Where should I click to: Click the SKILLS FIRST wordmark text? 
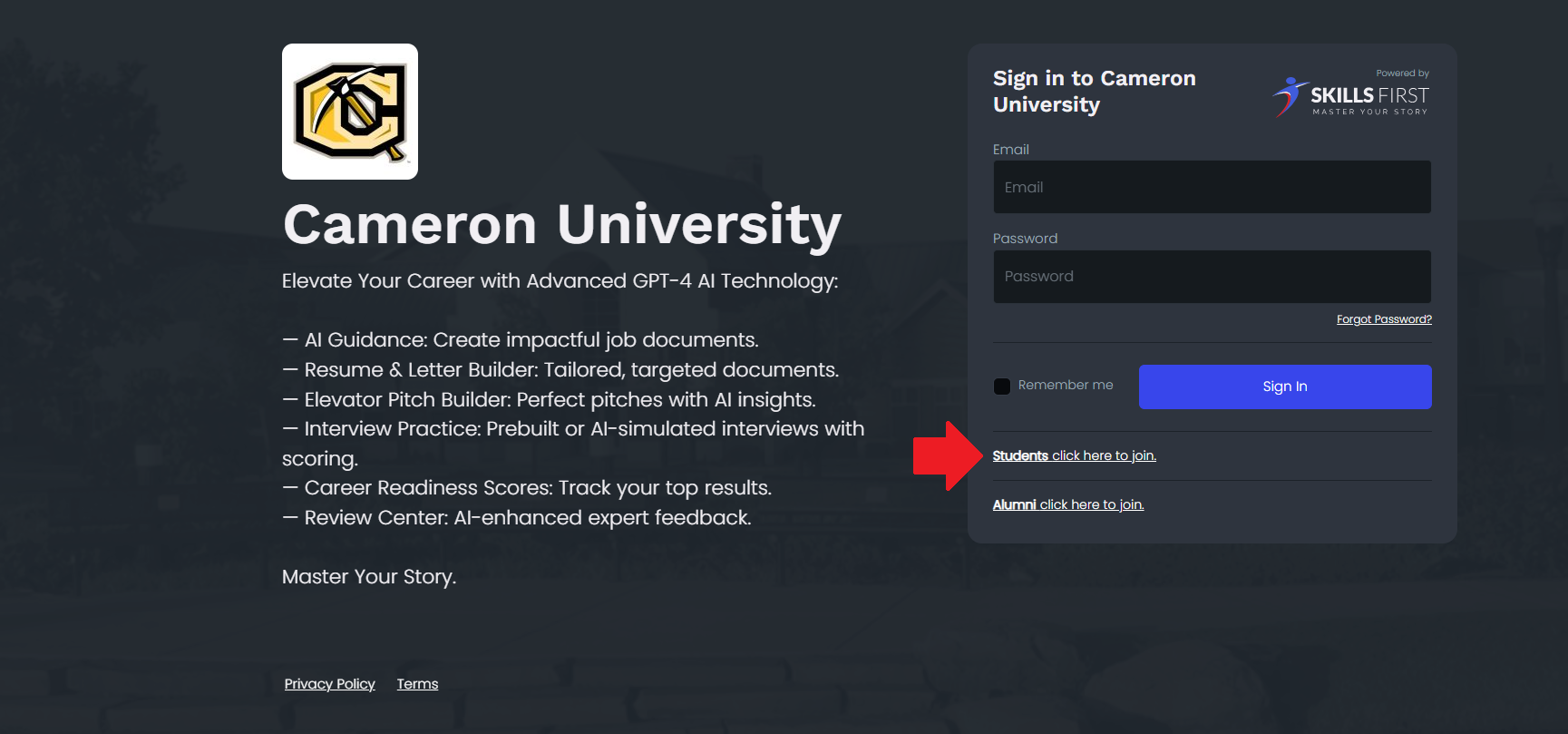click(x=1369, y=95)
